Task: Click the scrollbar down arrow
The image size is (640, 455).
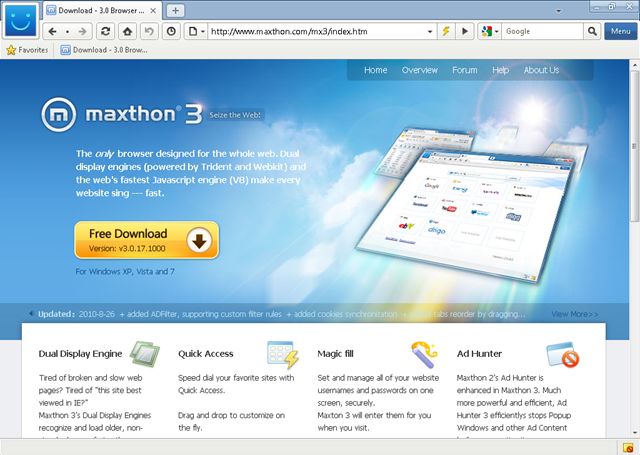Action: click(x=635, y=433)
